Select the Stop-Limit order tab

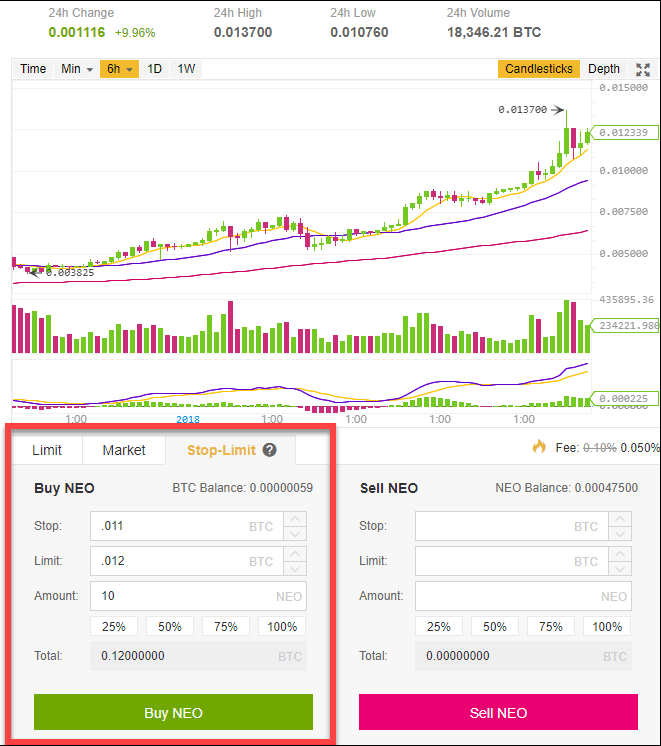230,450
